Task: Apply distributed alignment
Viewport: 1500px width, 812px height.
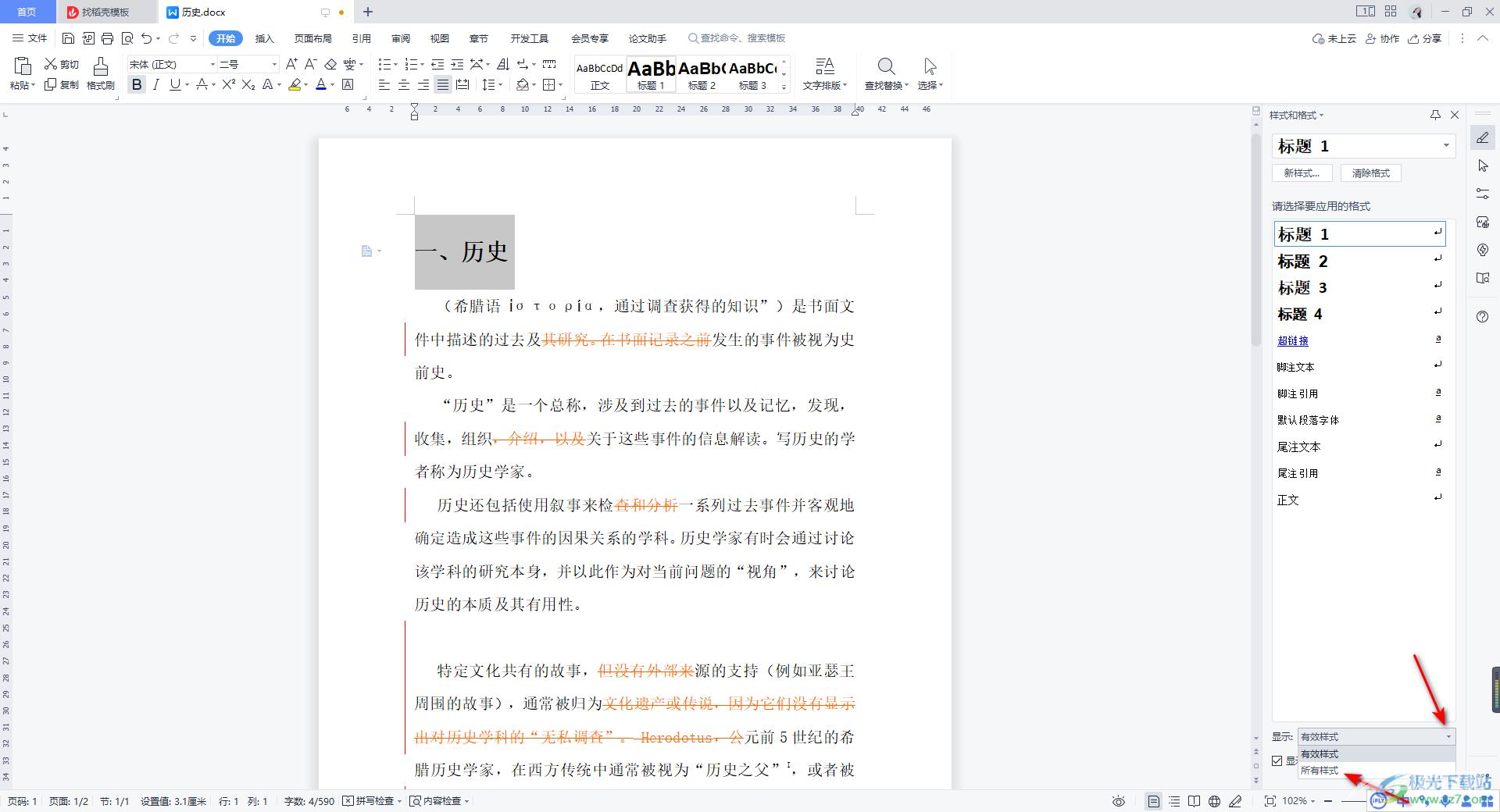Action: 462,84
